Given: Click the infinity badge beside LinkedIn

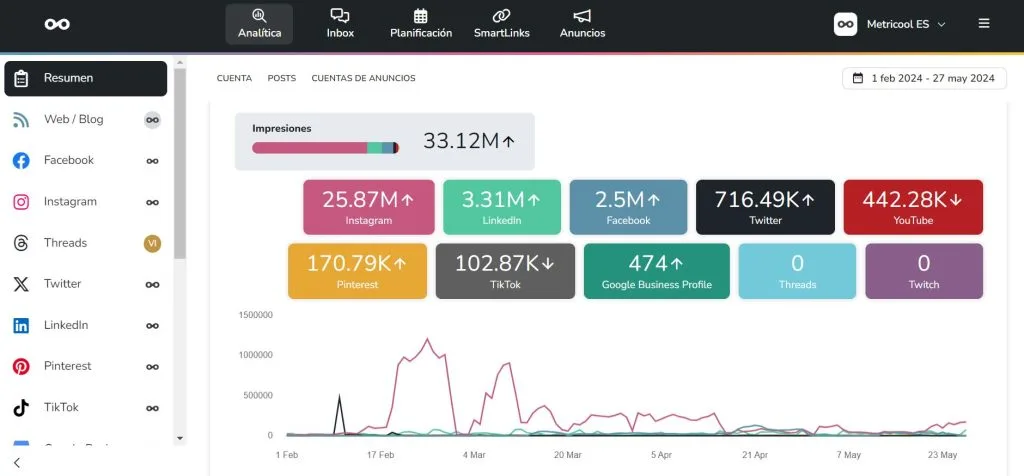Looking at the screenshot, I should tap(152, 326).
